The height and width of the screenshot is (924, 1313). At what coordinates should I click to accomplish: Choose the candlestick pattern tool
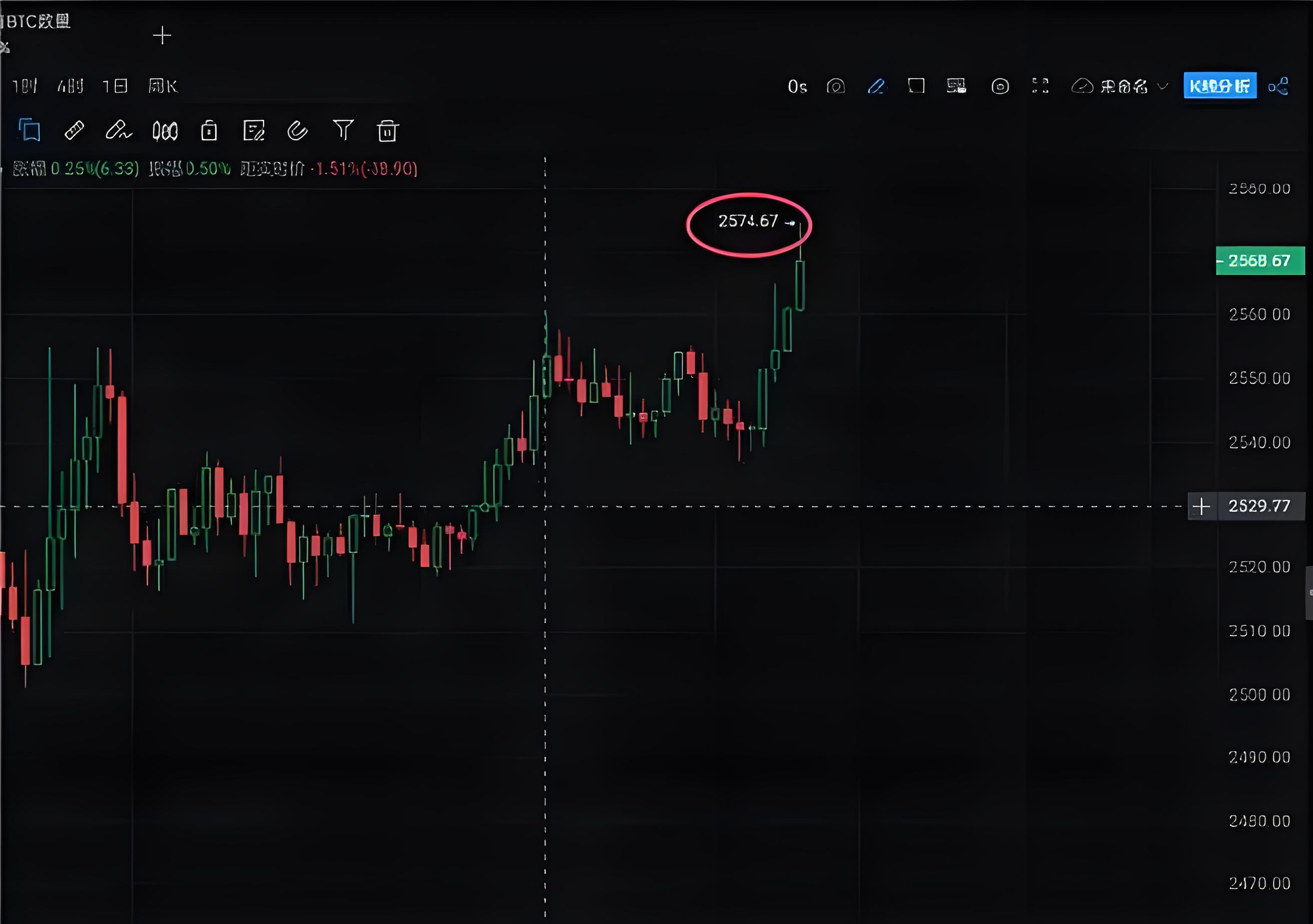pyautogui.click(x=165, y=131)
